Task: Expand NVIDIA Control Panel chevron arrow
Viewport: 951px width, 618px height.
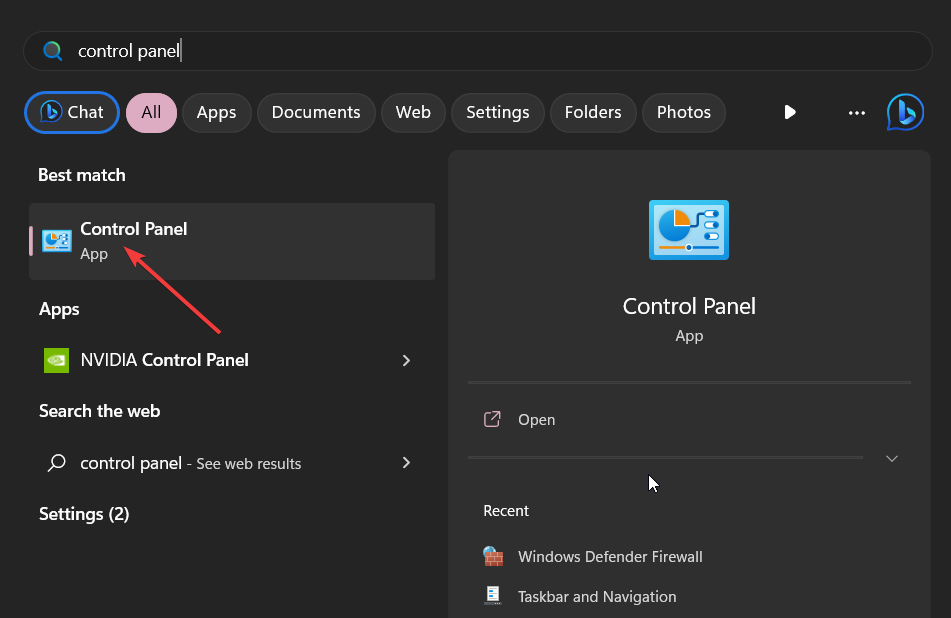Action: (406, 360)
